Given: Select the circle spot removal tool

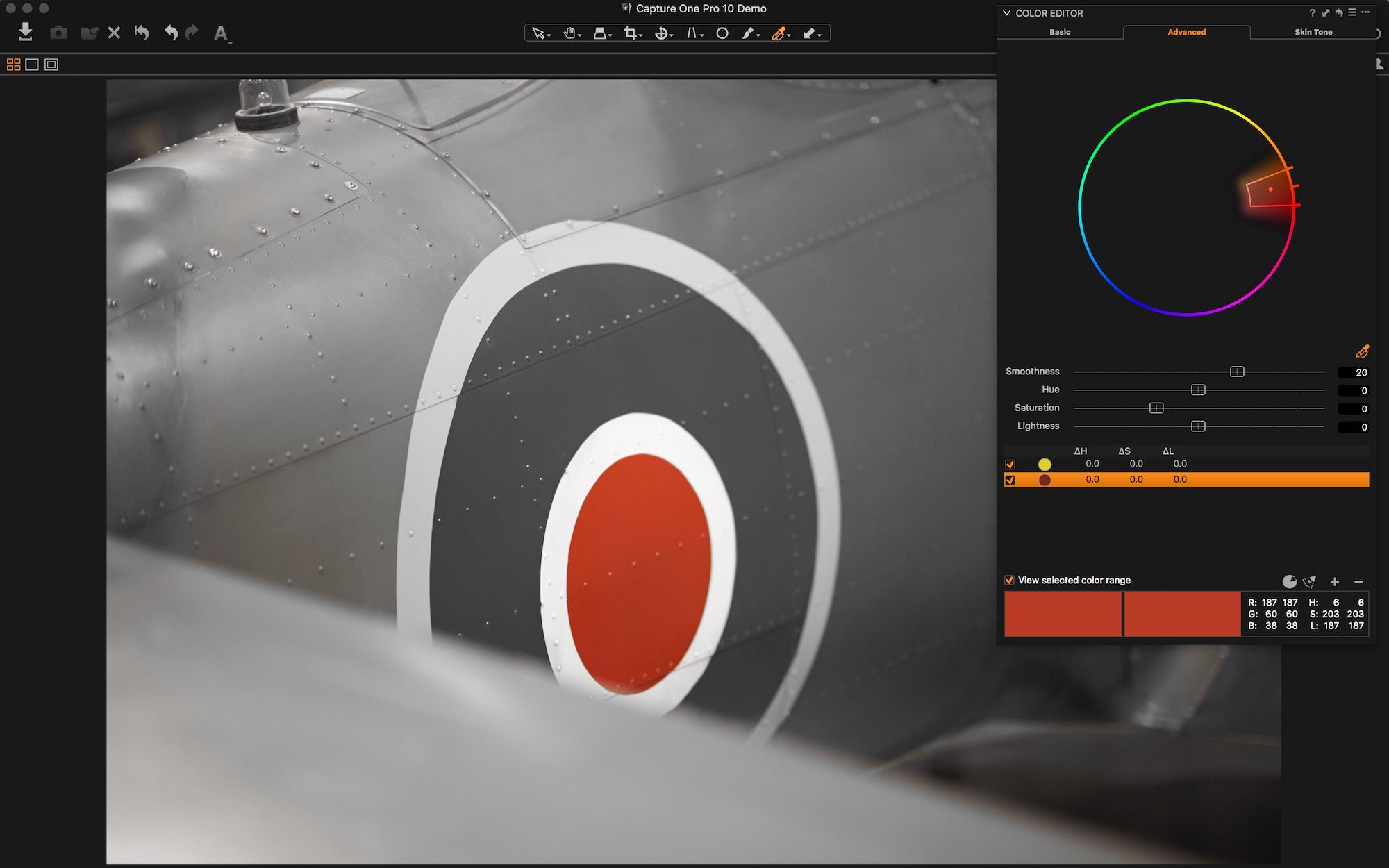Looking at the screenshot, I should (x=722, y=33).
